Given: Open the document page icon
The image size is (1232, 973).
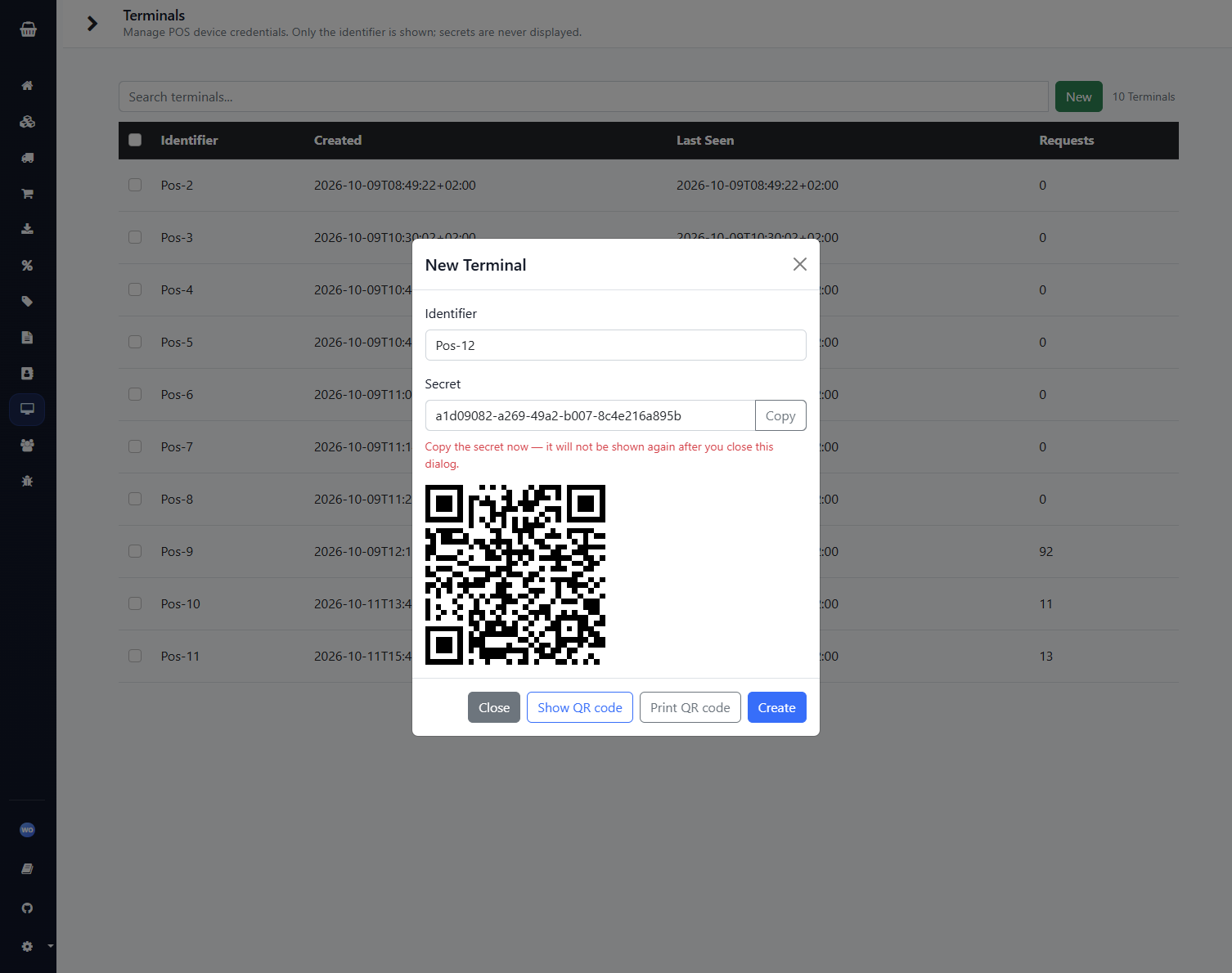Looking at the screenshot, I should click(27, 337).
